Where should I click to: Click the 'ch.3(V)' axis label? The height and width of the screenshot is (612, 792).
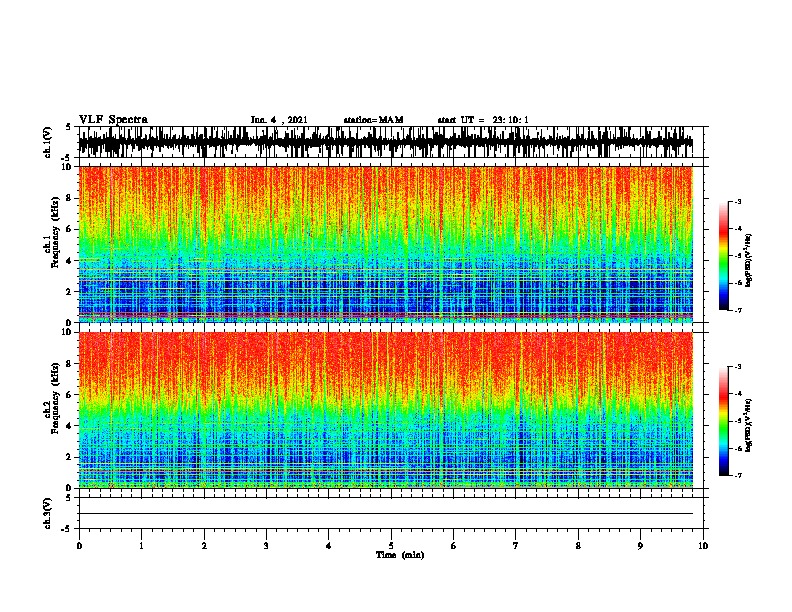48,513
